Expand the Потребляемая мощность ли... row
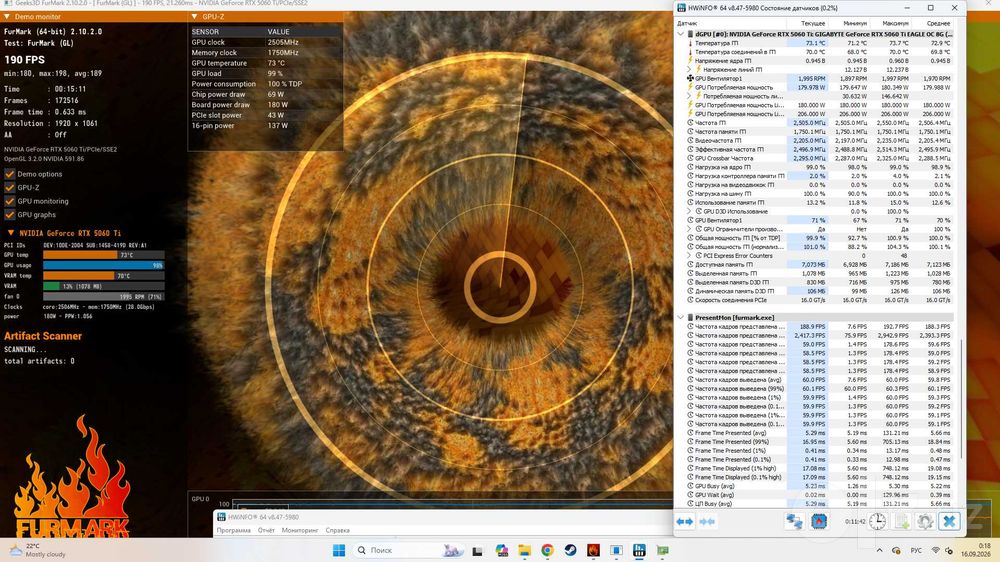The image size is (1000, 562). (x=689, y=96)
